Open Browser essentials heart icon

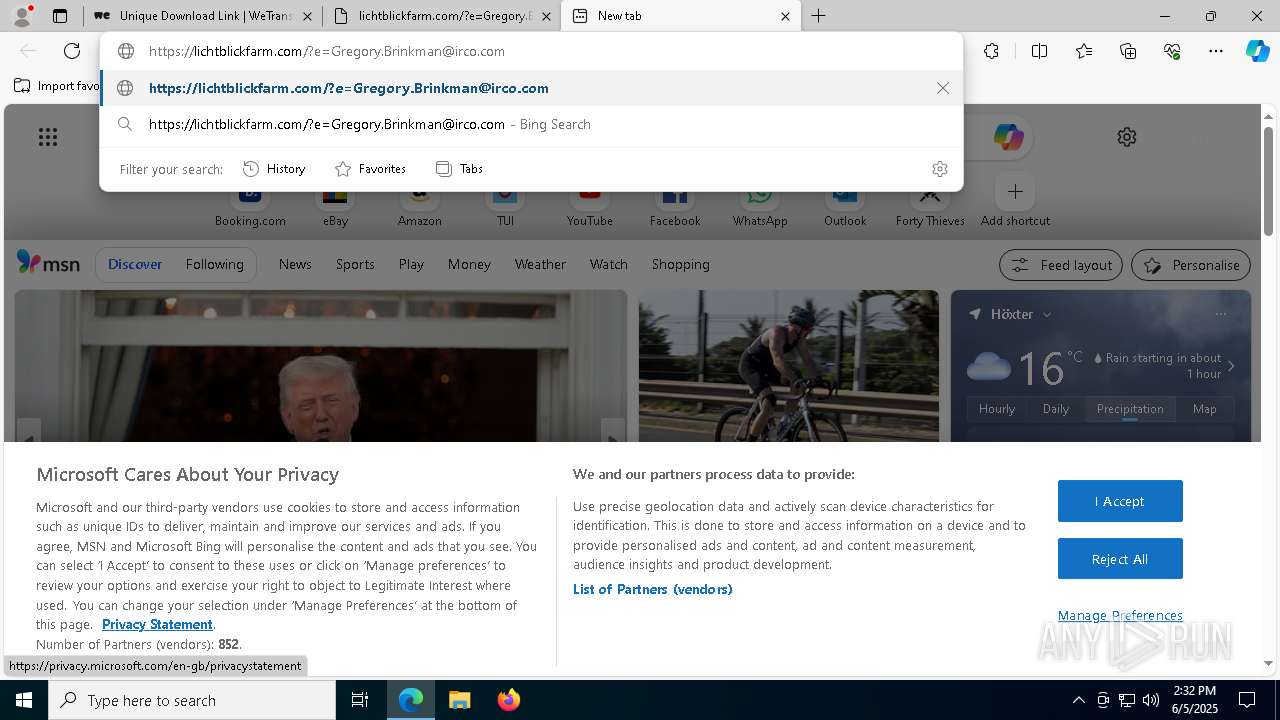coord(1172,51)
